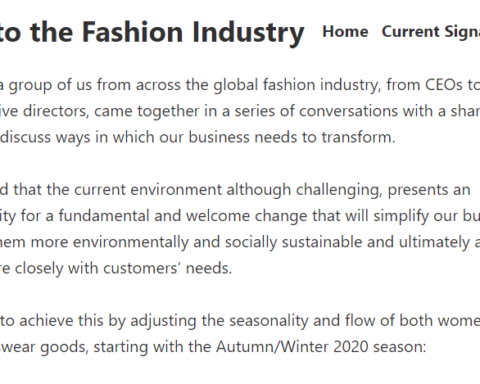480x384 pixels.
Task: Click the word 'Industry' in the header title
Action: pyautogui.click(x=248, y=33)
